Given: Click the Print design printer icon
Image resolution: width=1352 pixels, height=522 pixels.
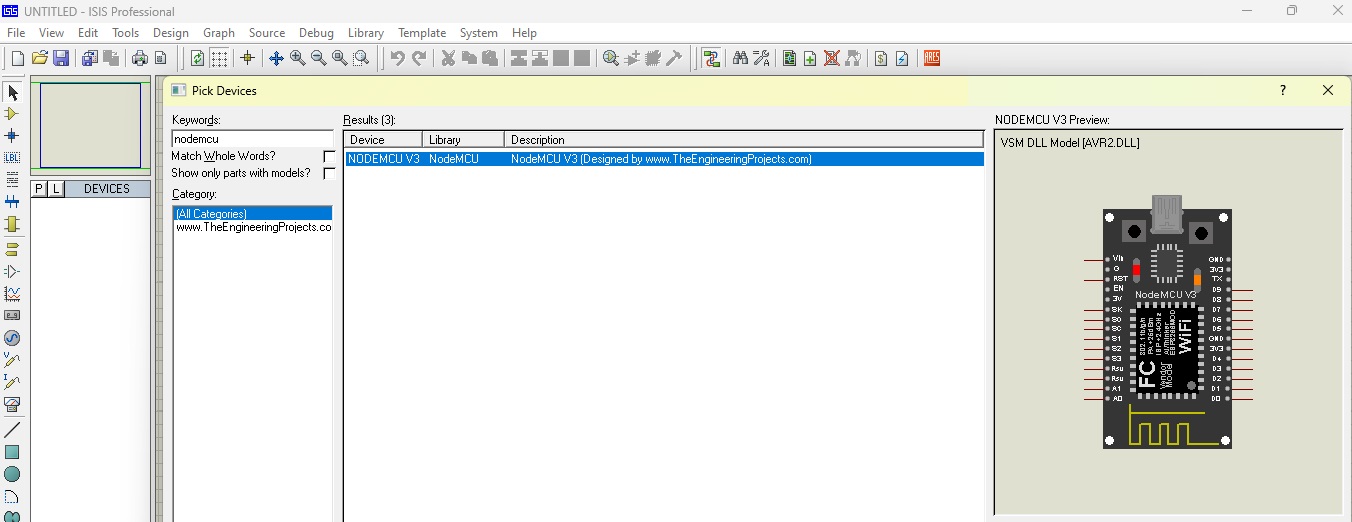Looking at the screenshot, I should click(139, 58).
